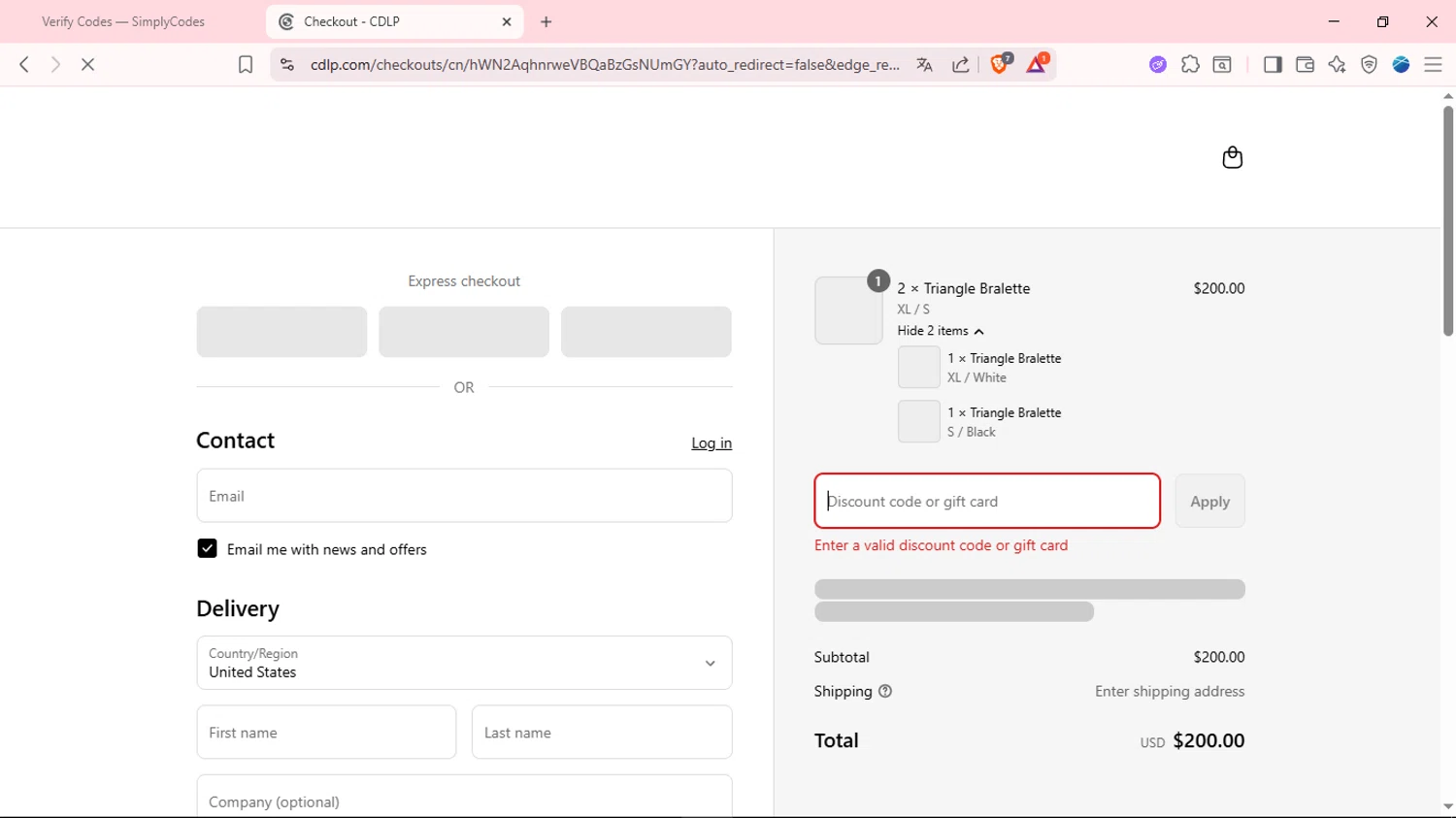Viewport: 1456px width, 818px height.
Task: Collapse the Hide 2 items expander
Action: (x=940, y=331)
